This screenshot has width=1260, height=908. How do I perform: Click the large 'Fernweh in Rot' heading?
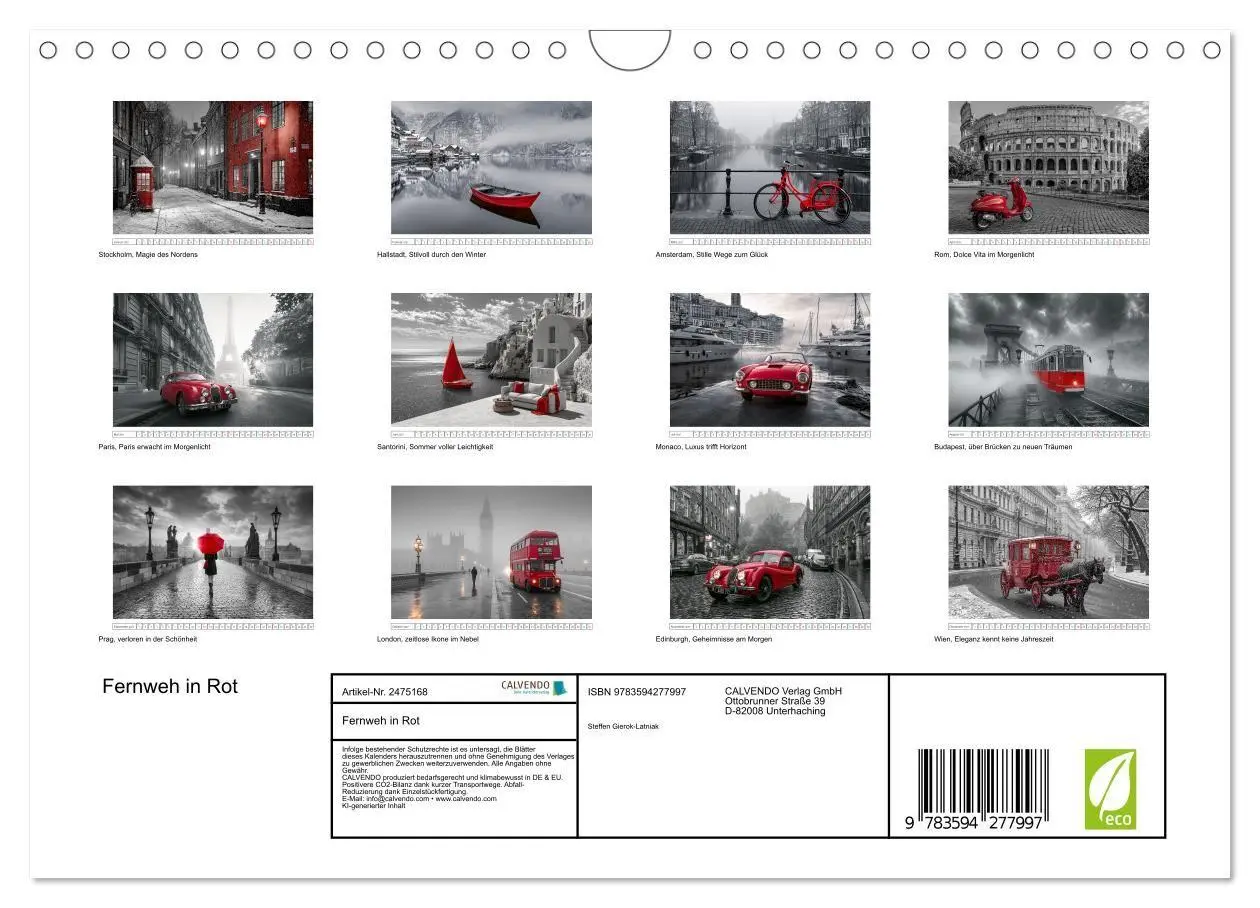(170, 687)
